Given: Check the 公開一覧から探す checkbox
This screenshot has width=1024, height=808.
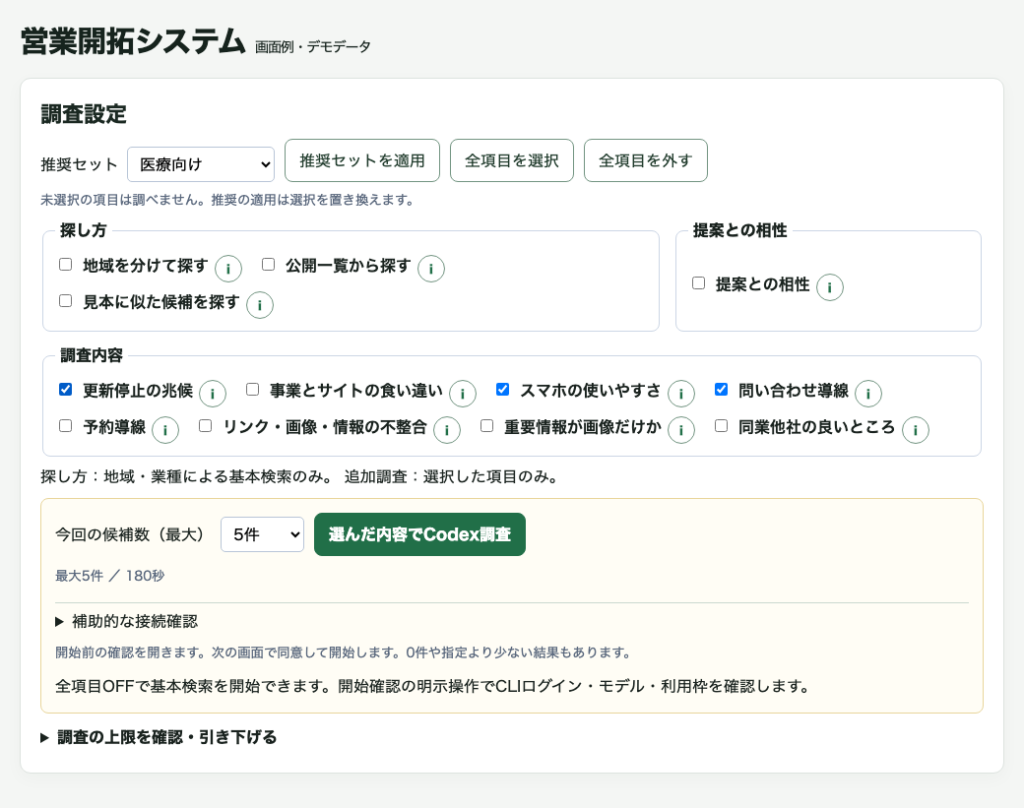Looking at the screenshot, I should [x=268, y=265].
